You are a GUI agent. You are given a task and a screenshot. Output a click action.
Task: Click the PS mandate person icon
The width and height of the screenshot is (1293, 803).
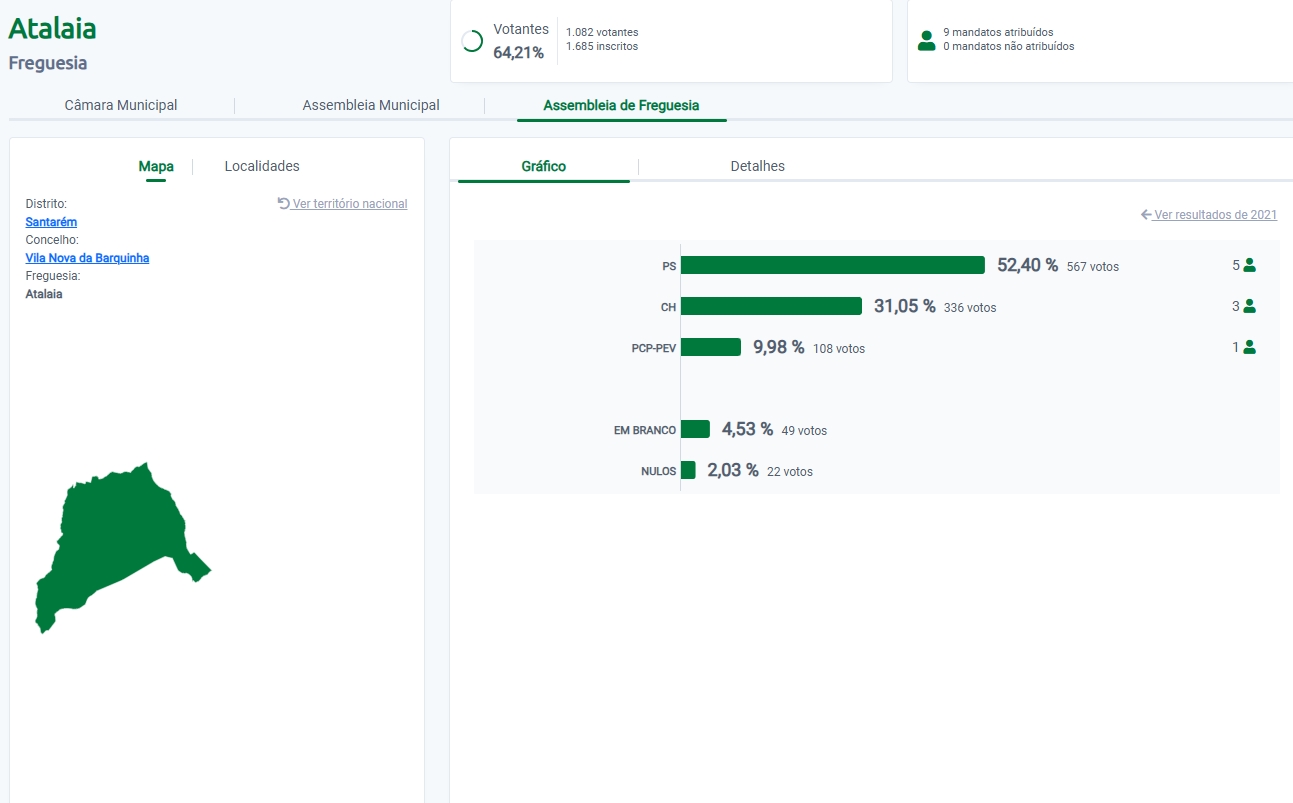click(x=1249, y=266)
